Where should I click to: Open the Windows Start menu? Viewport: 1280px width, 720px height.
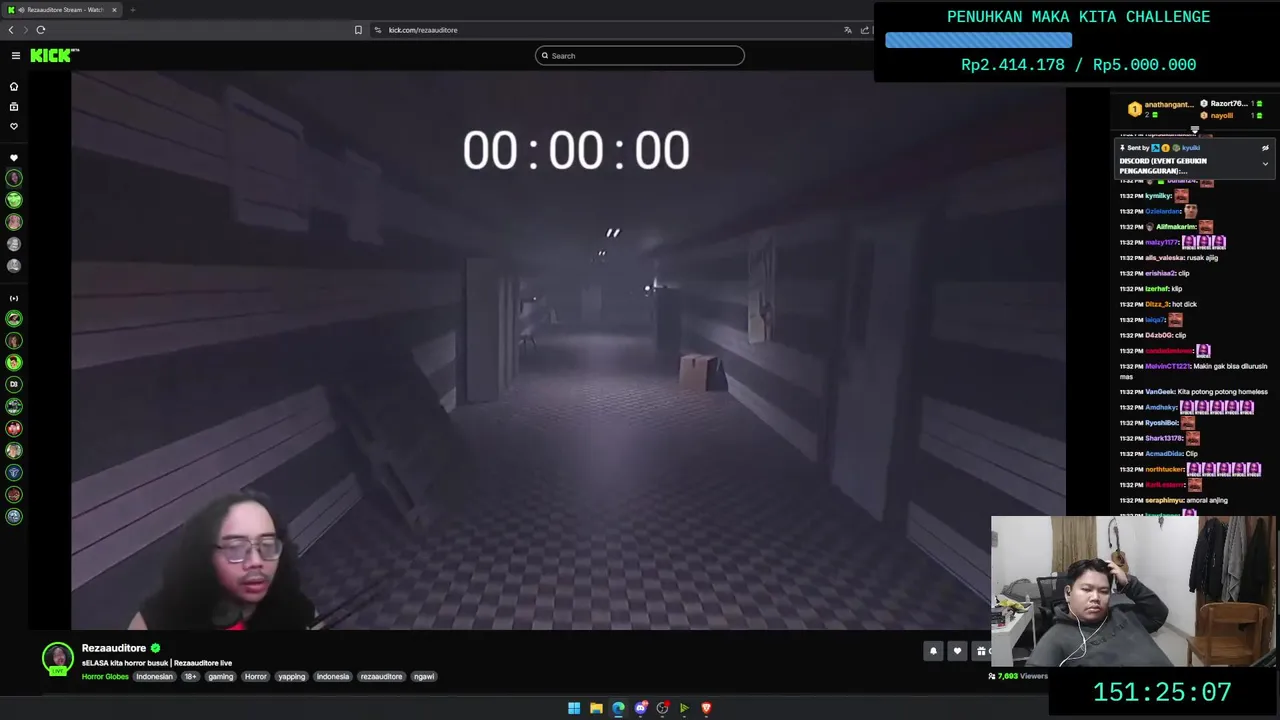(574, 708)
